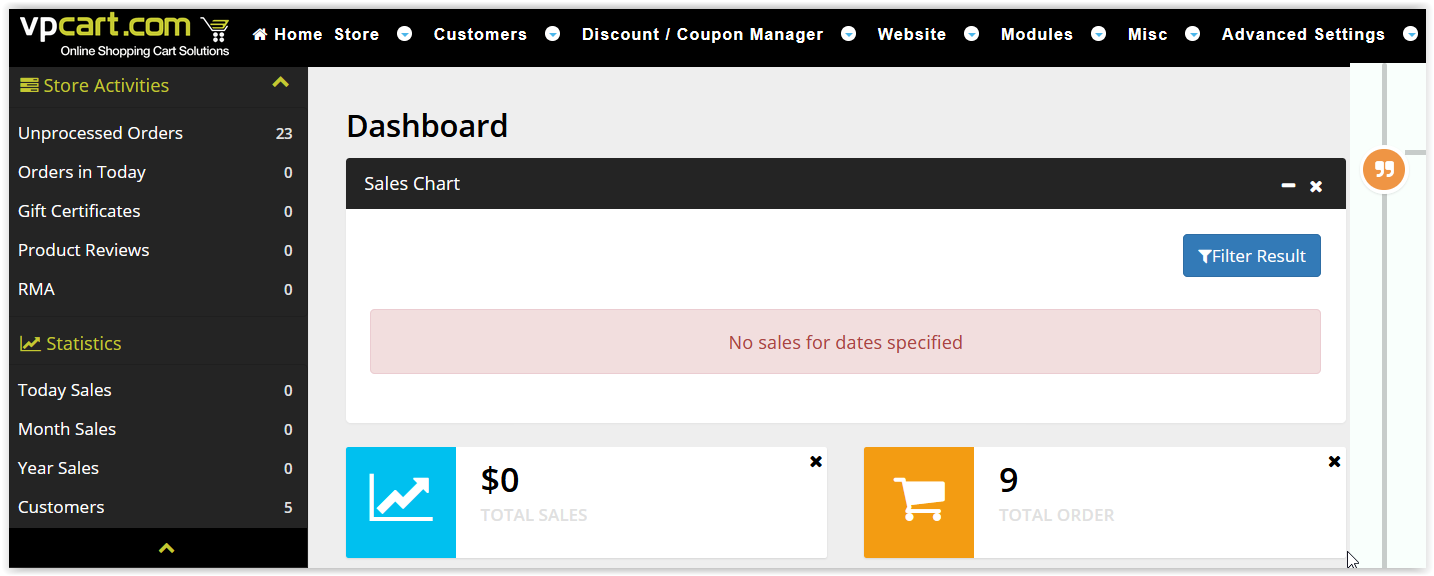1434x576 pixels.
Task: Click the right vertical scrollbar track
Action: click(1386, 360)
